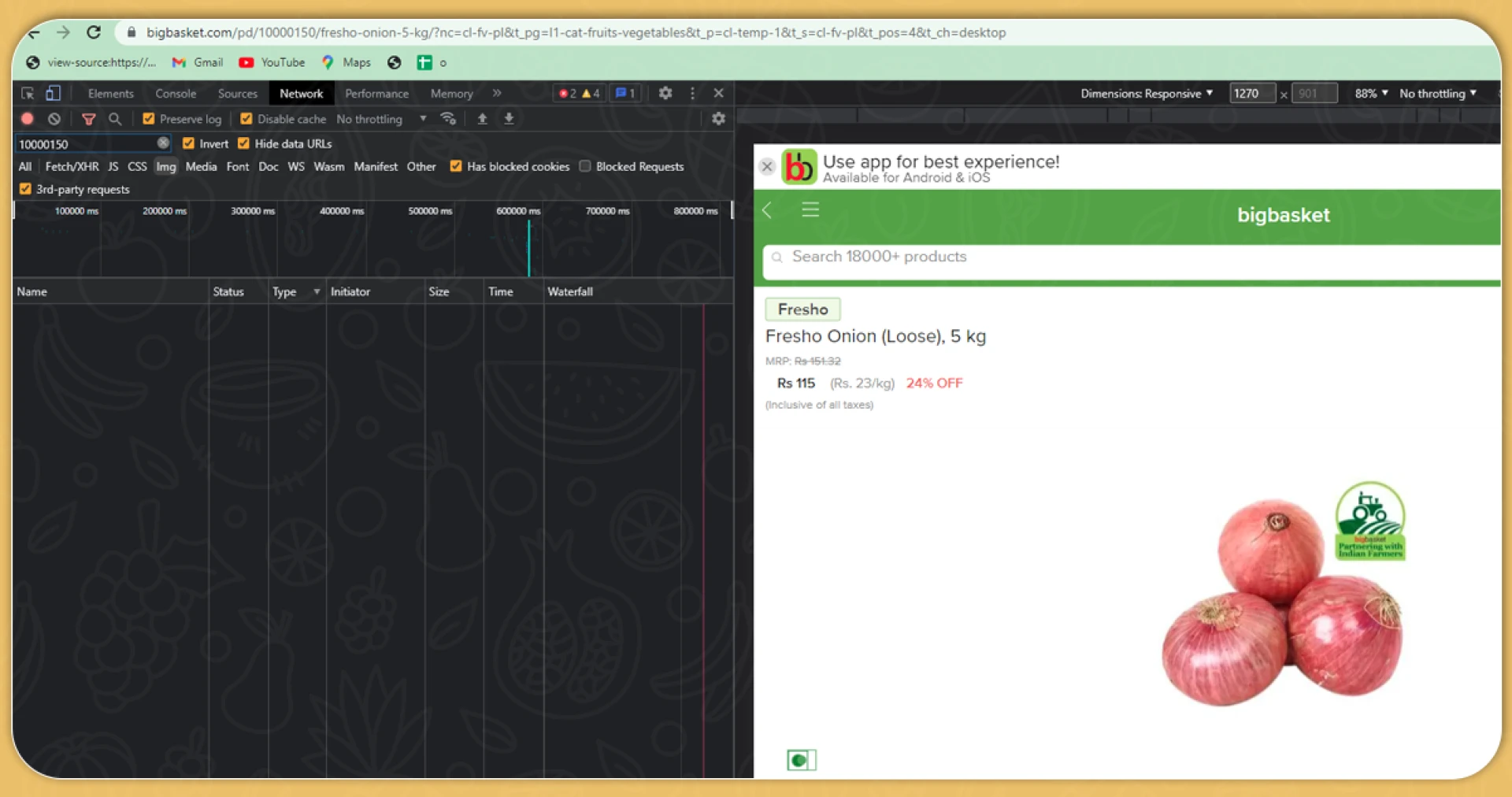The image size is (1512, 797).
Task: Switch to the Console panel
Action: 175,93
